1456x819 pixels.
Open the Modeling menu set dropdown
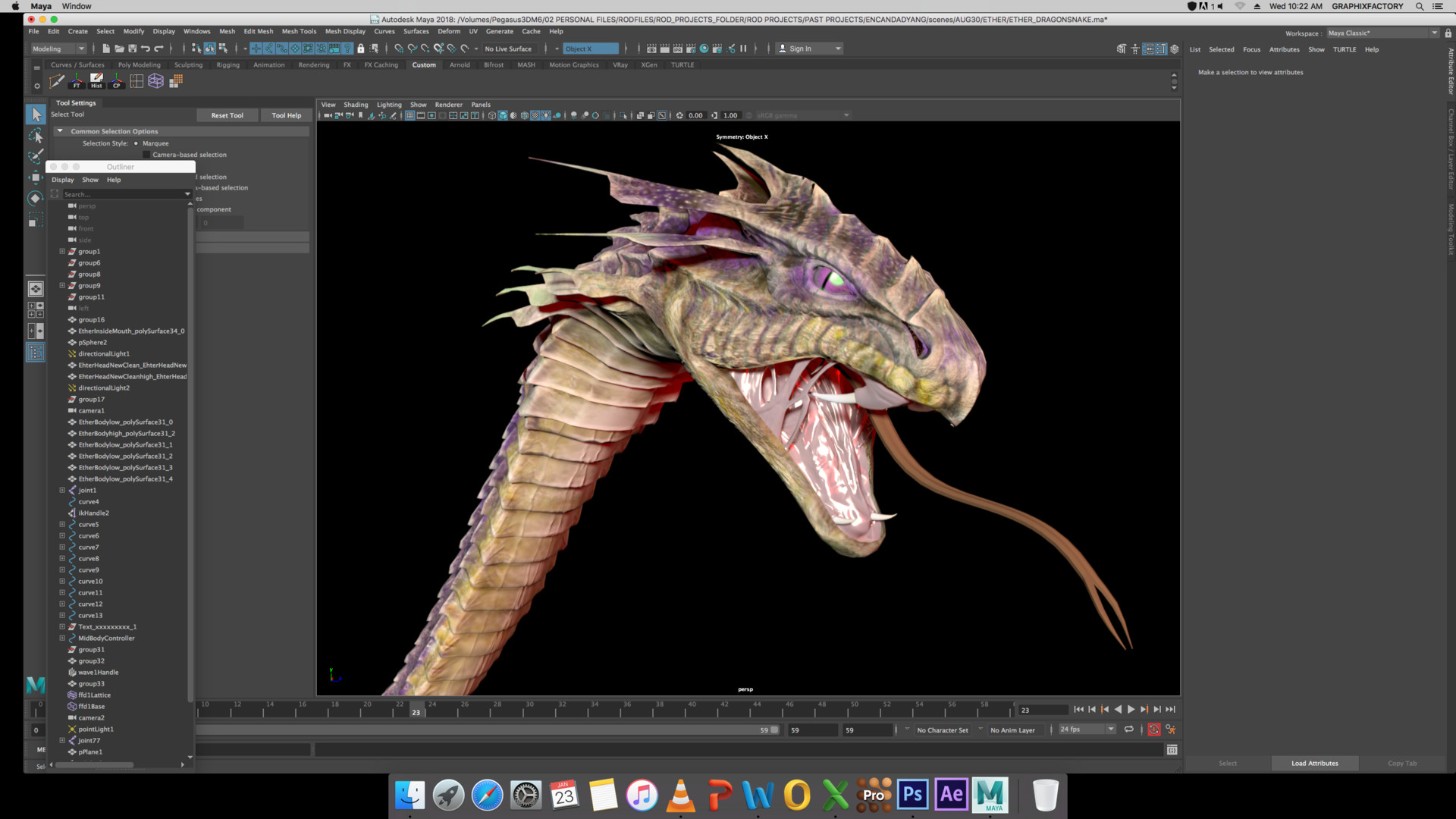tap(58, 49)
